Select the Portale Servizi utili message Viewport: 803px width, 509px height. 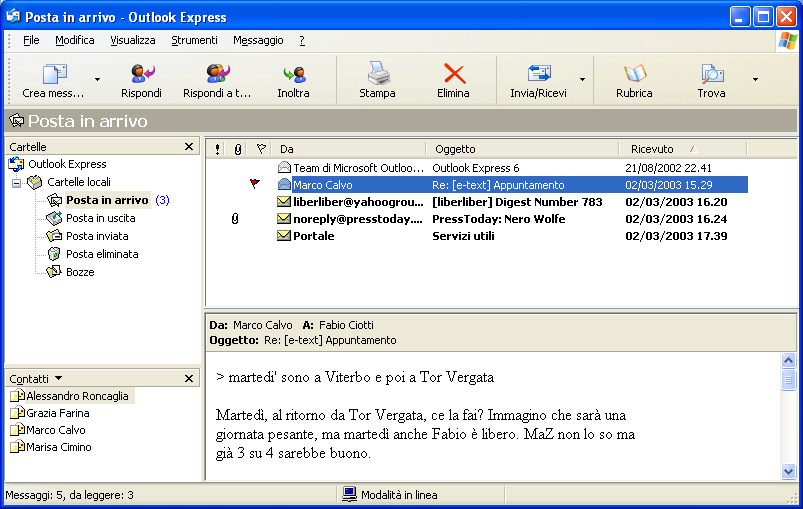pos(477,236)
